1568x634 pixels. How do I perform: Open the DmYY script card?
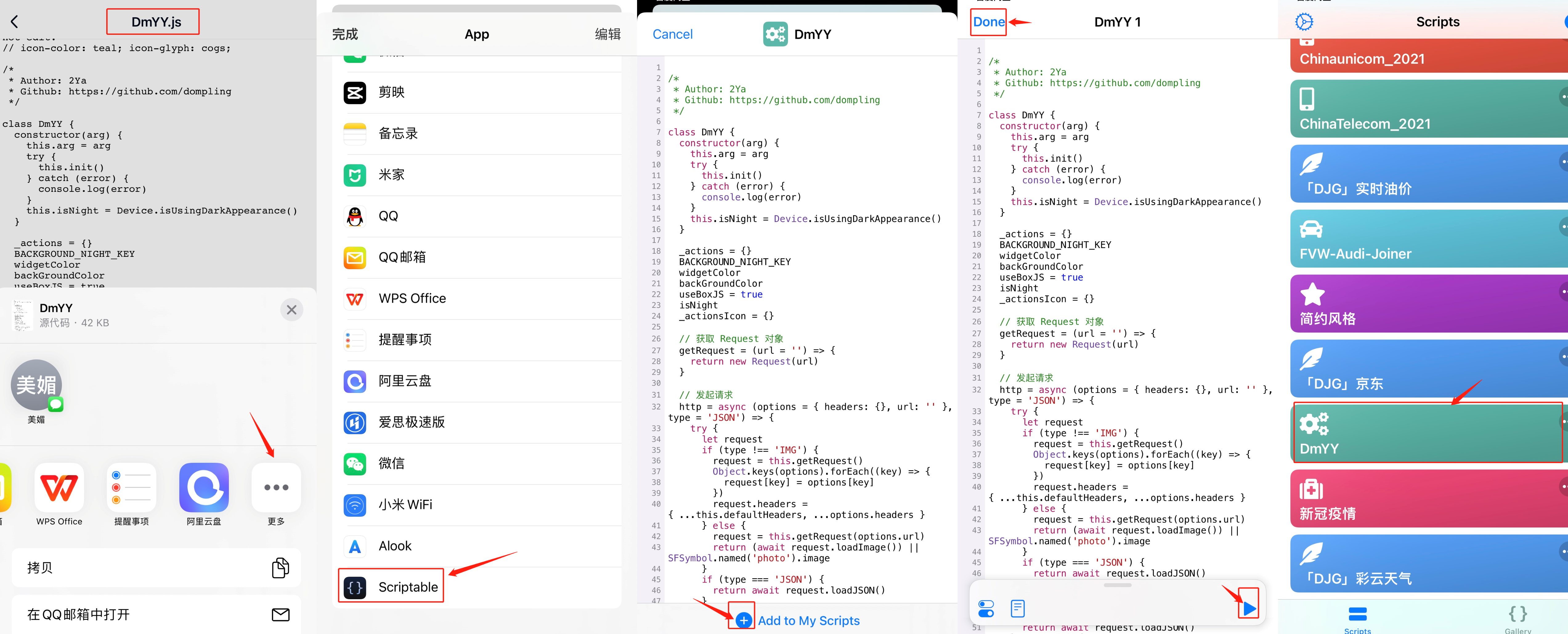pyautogui.click(x=1429, y=433)
